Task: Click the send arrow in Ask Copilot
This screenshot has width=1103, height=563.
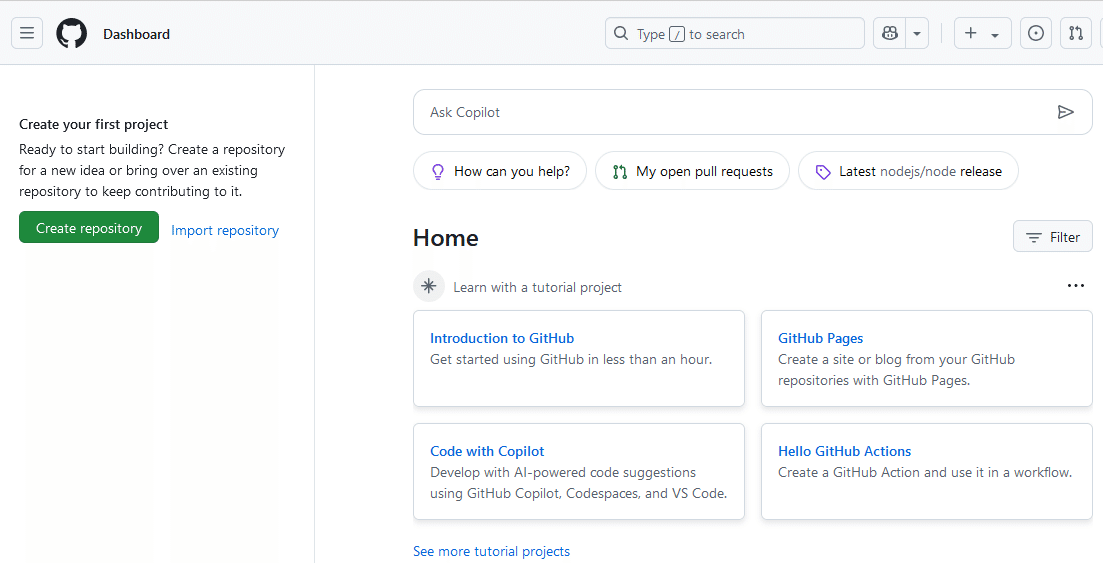Action: [x=1065, y=112]
